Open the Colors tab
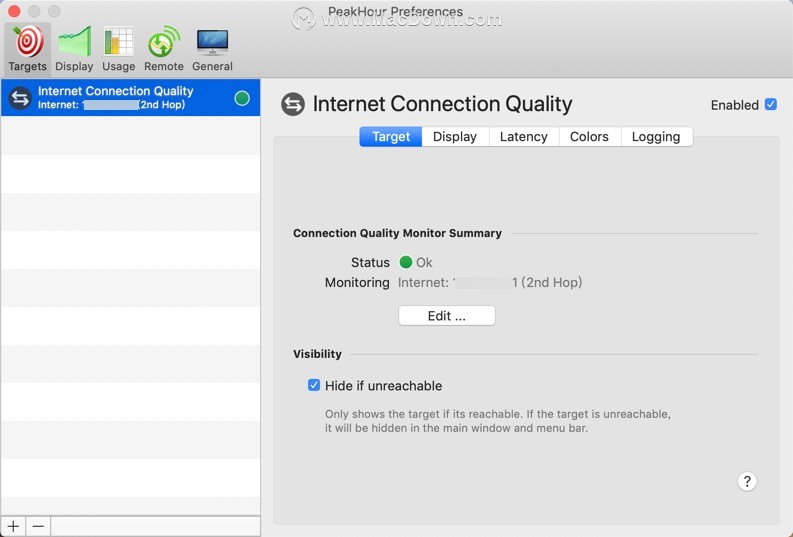This screenshot has height=537, width=793. [x=589, y=137]
